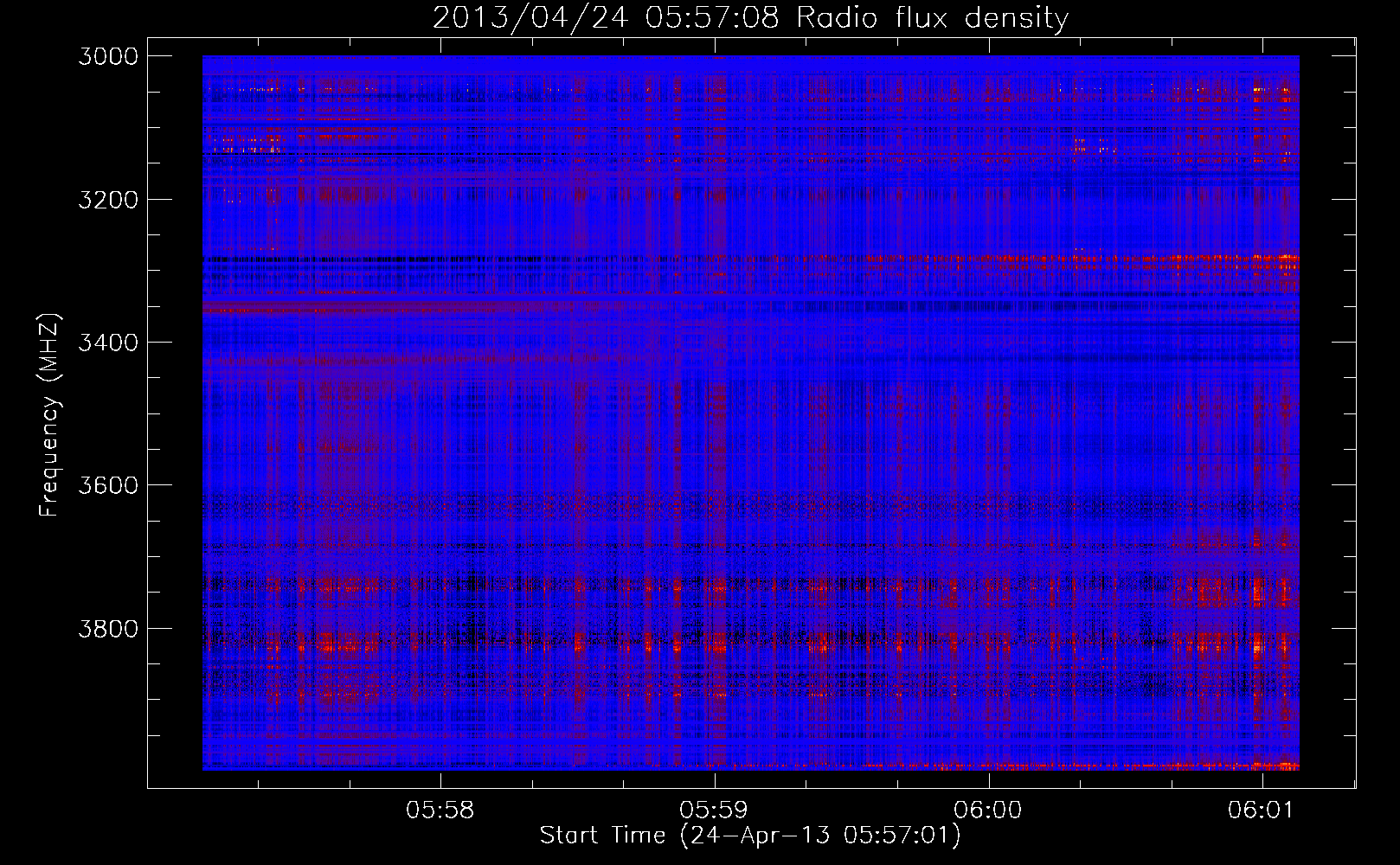Select the 3600 frequency axis label
This screenshot has width=1400, height=865.
(x=108, y=485)
